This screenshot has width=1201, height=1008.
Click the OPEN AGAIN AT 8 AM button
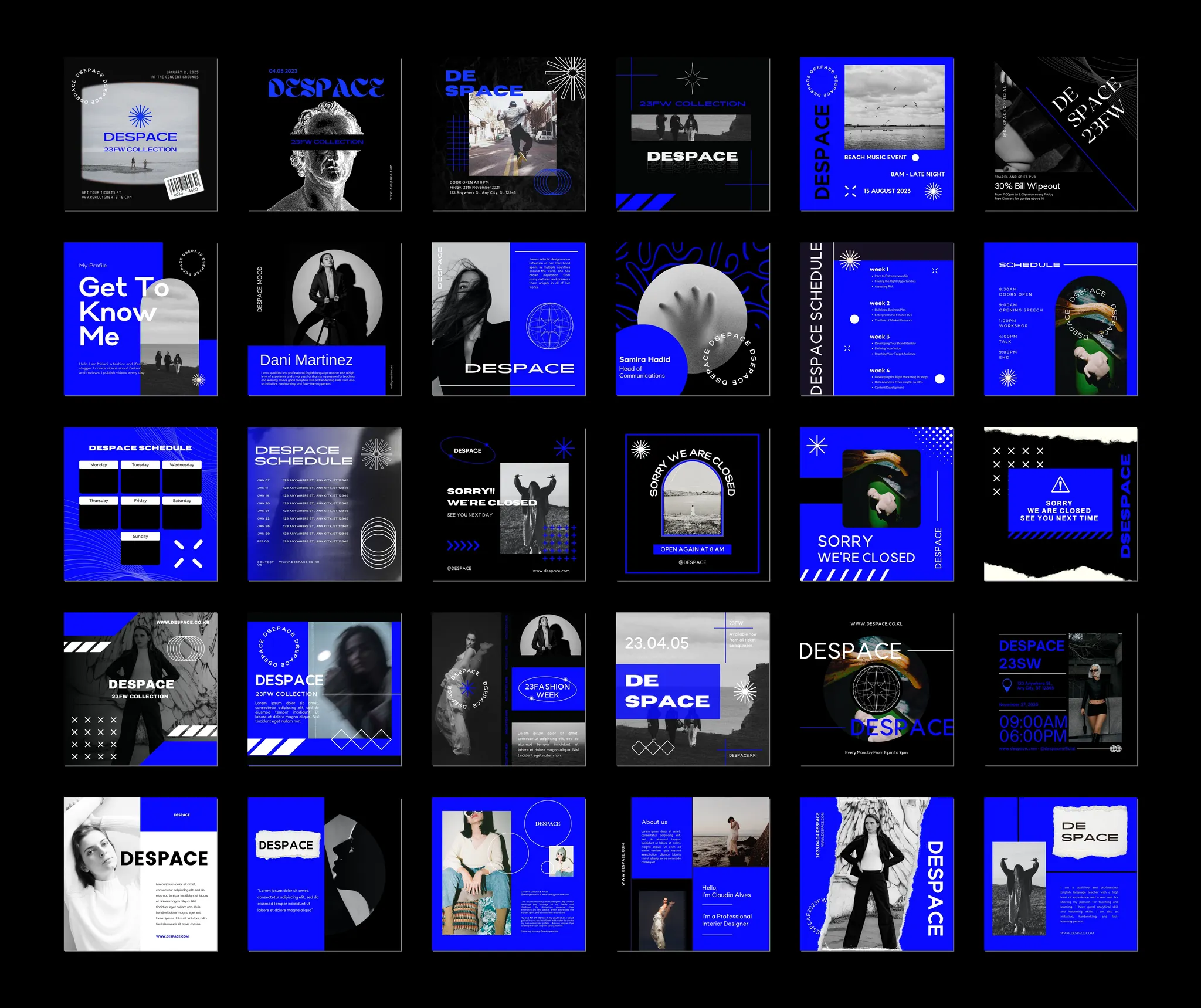click(692, 549)
